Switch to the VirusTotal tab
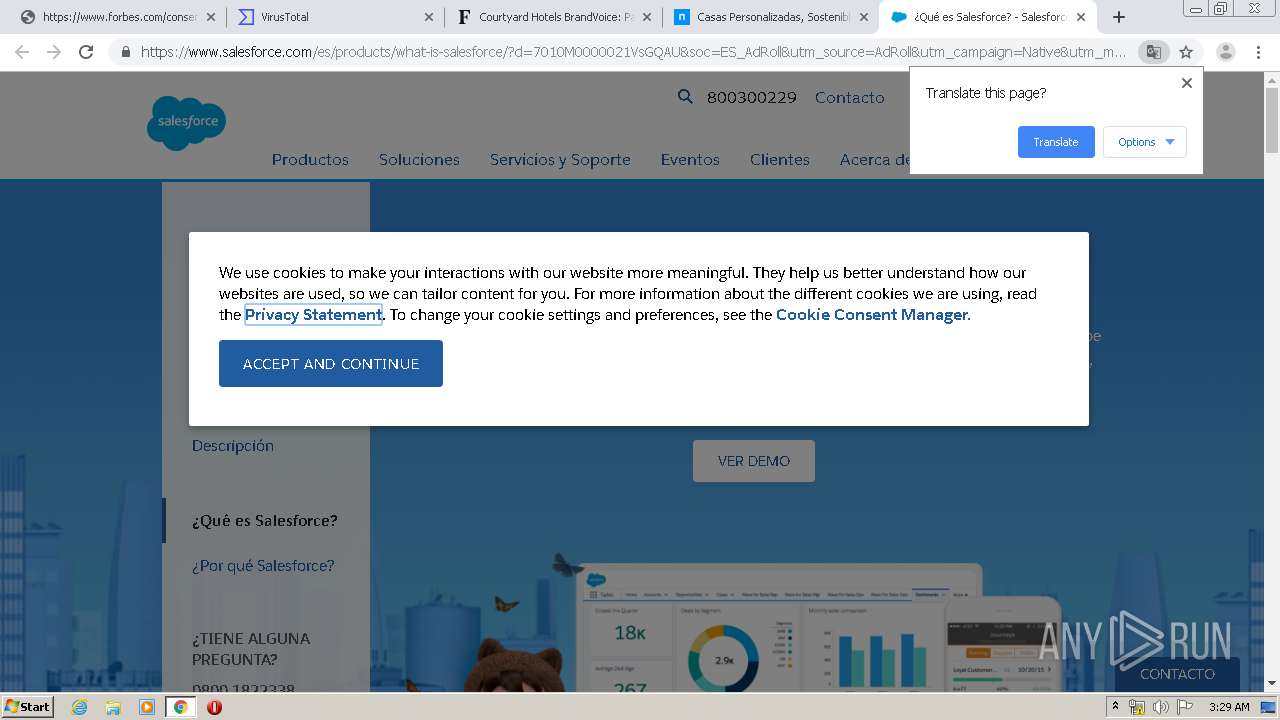Image resolution: width=1280 pixels, height=720 pixels. tap(335, 17)
